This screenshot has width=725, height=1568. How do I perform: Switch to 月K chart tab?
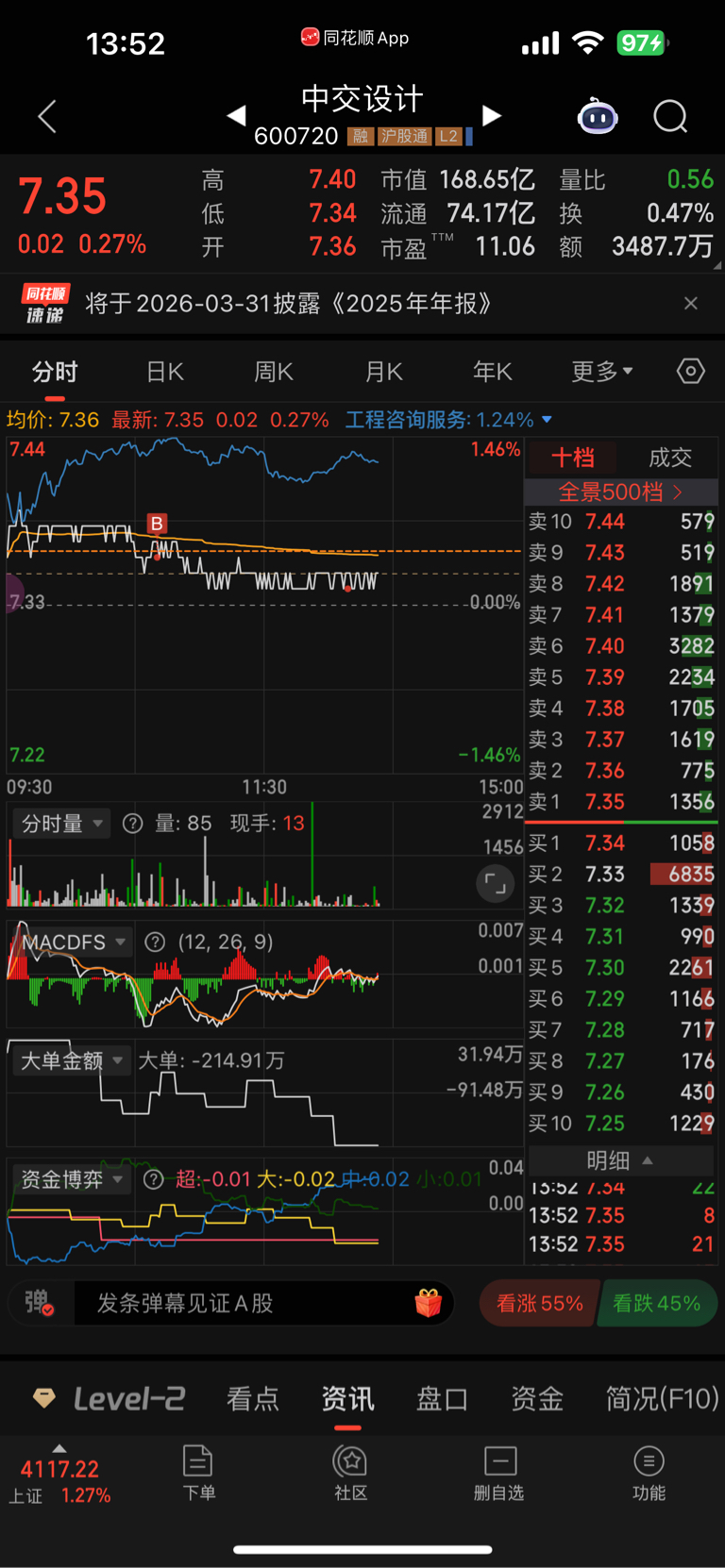[x=384, y=372]
